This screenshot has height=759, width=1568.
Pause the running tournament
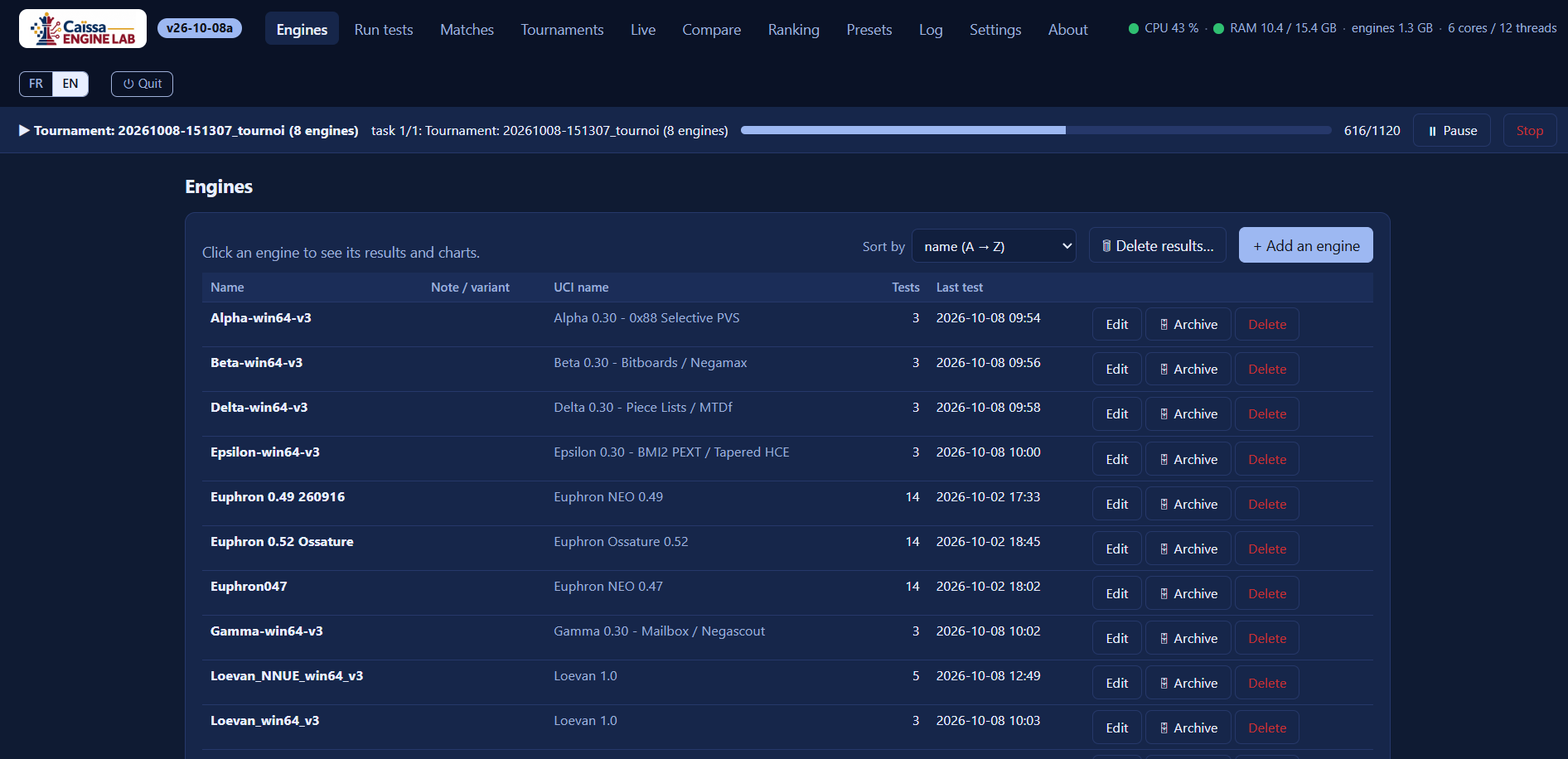click(x=1452, y=130)
